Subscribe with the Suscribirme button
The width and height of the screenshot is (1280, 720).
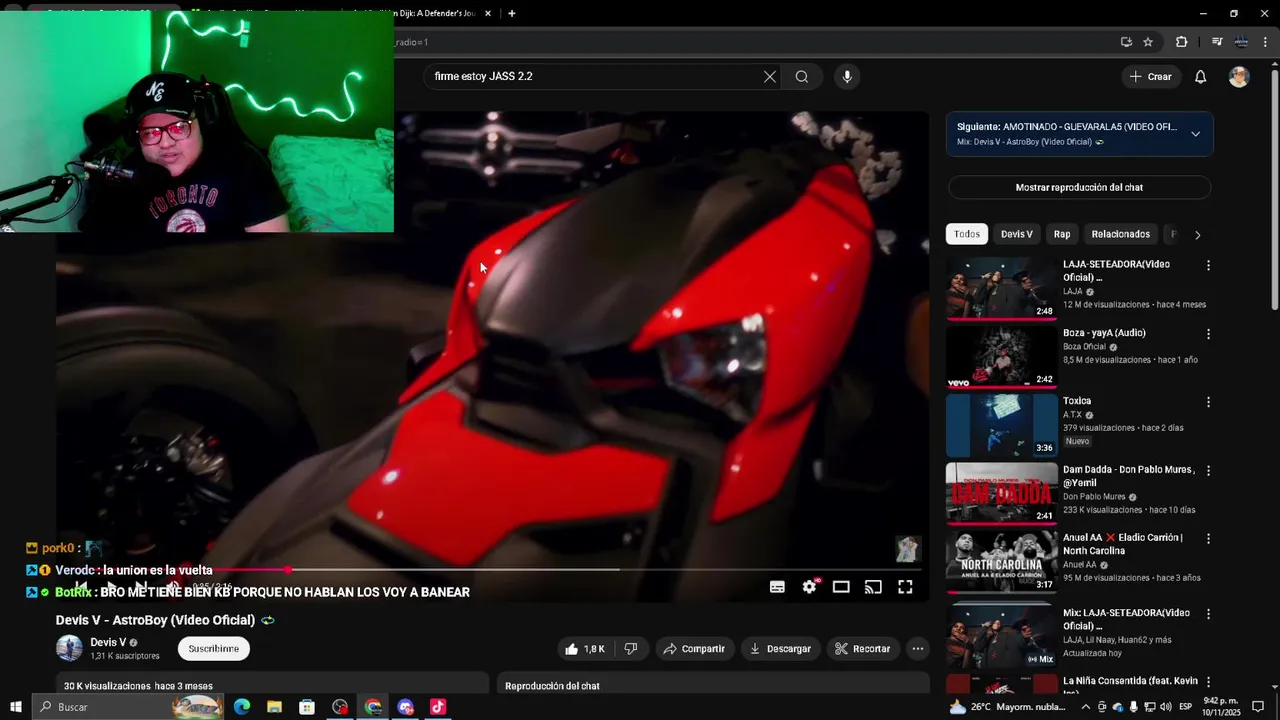pyautogui.click(x=214, y=649)
